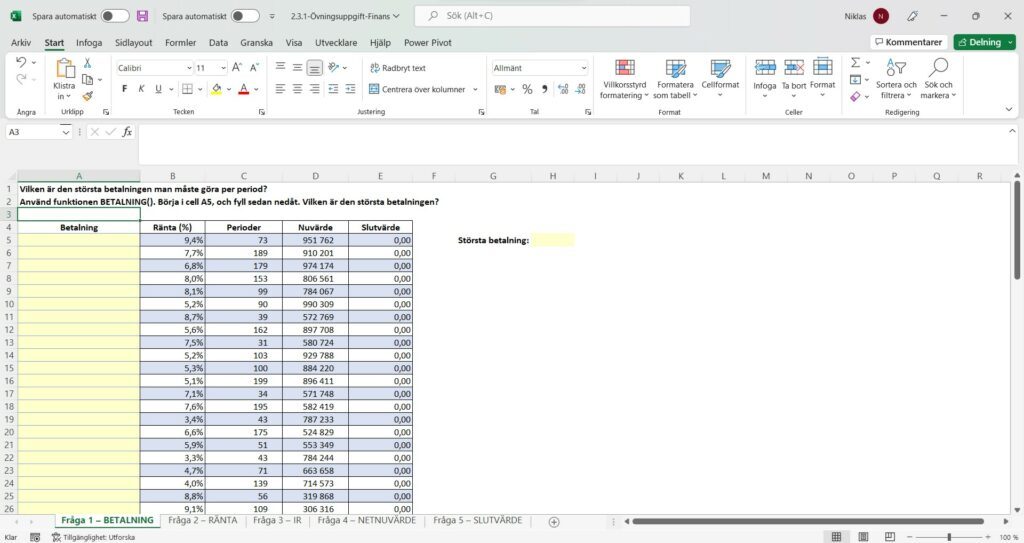Image resolution: width=1024 pixels, height=543 pixels.
Task: Toggle Radbryt text wrapping
Action: point(398,68)
